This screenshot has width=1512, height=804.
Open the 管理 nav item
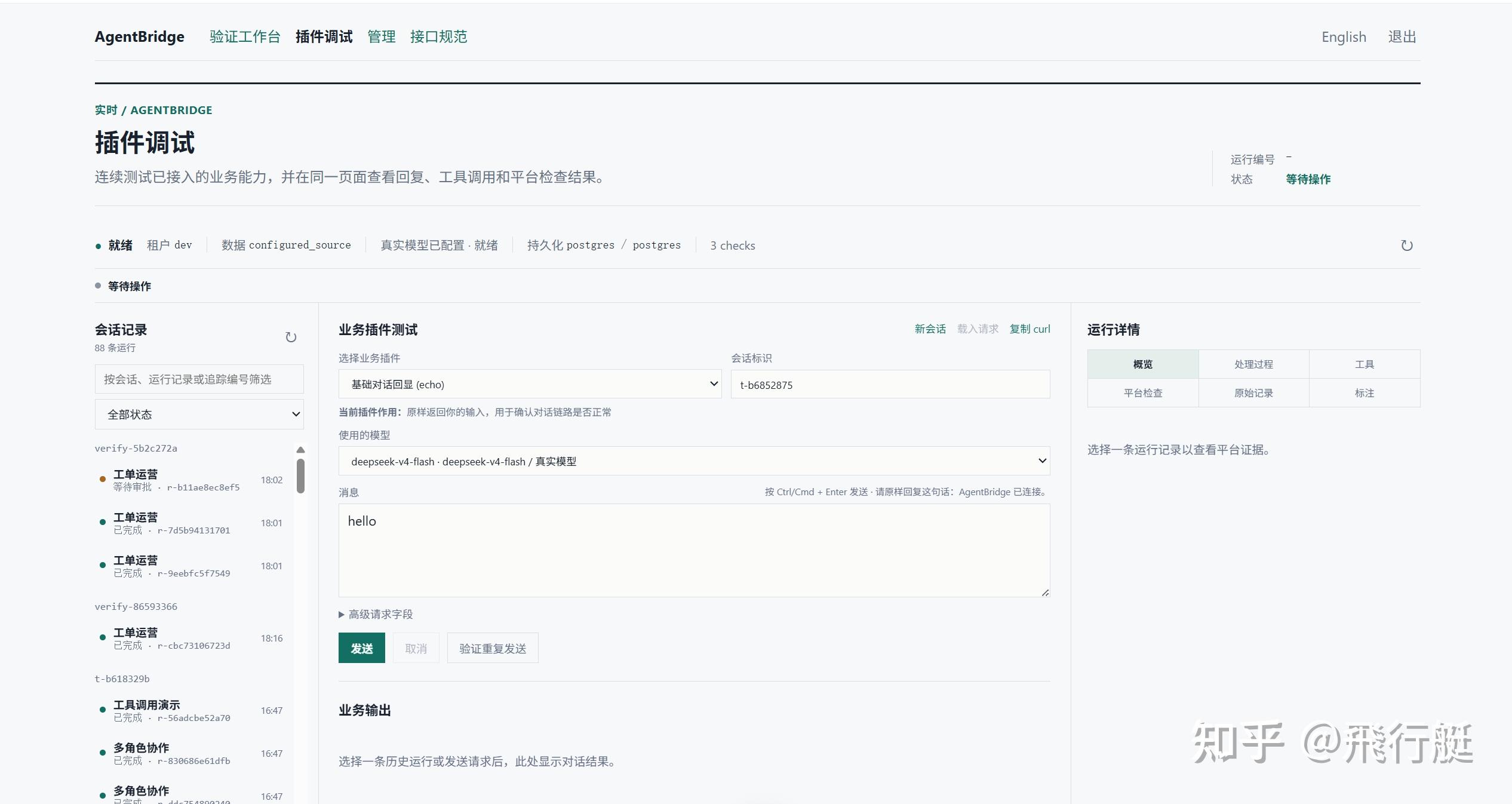pos(382,37)
